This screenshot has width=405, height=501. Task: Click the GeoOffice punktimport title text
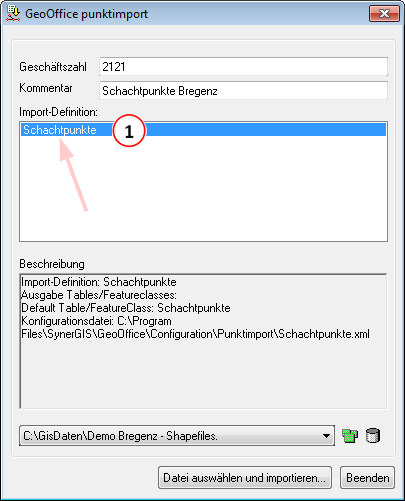point(86,14)
